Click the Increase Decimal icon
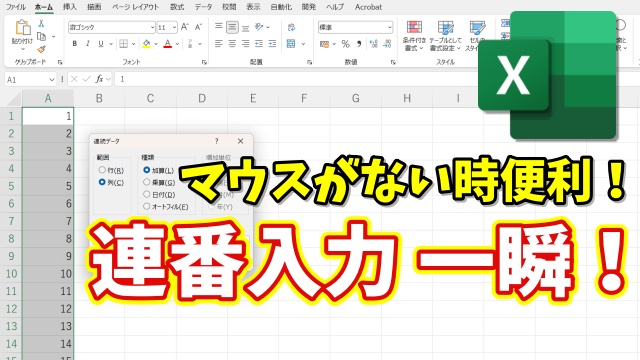The image size is (640, 360). click(373, 44)
